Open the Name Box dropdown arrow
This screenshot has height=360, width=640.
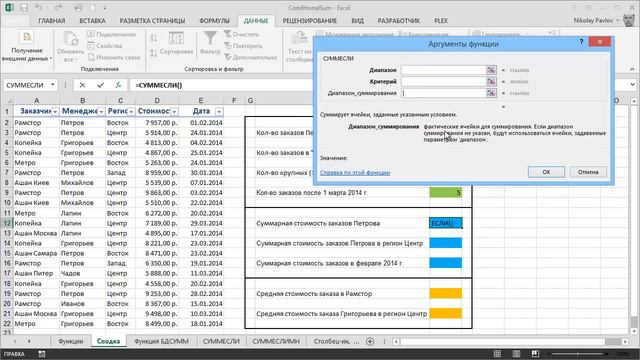pos(53,85)
